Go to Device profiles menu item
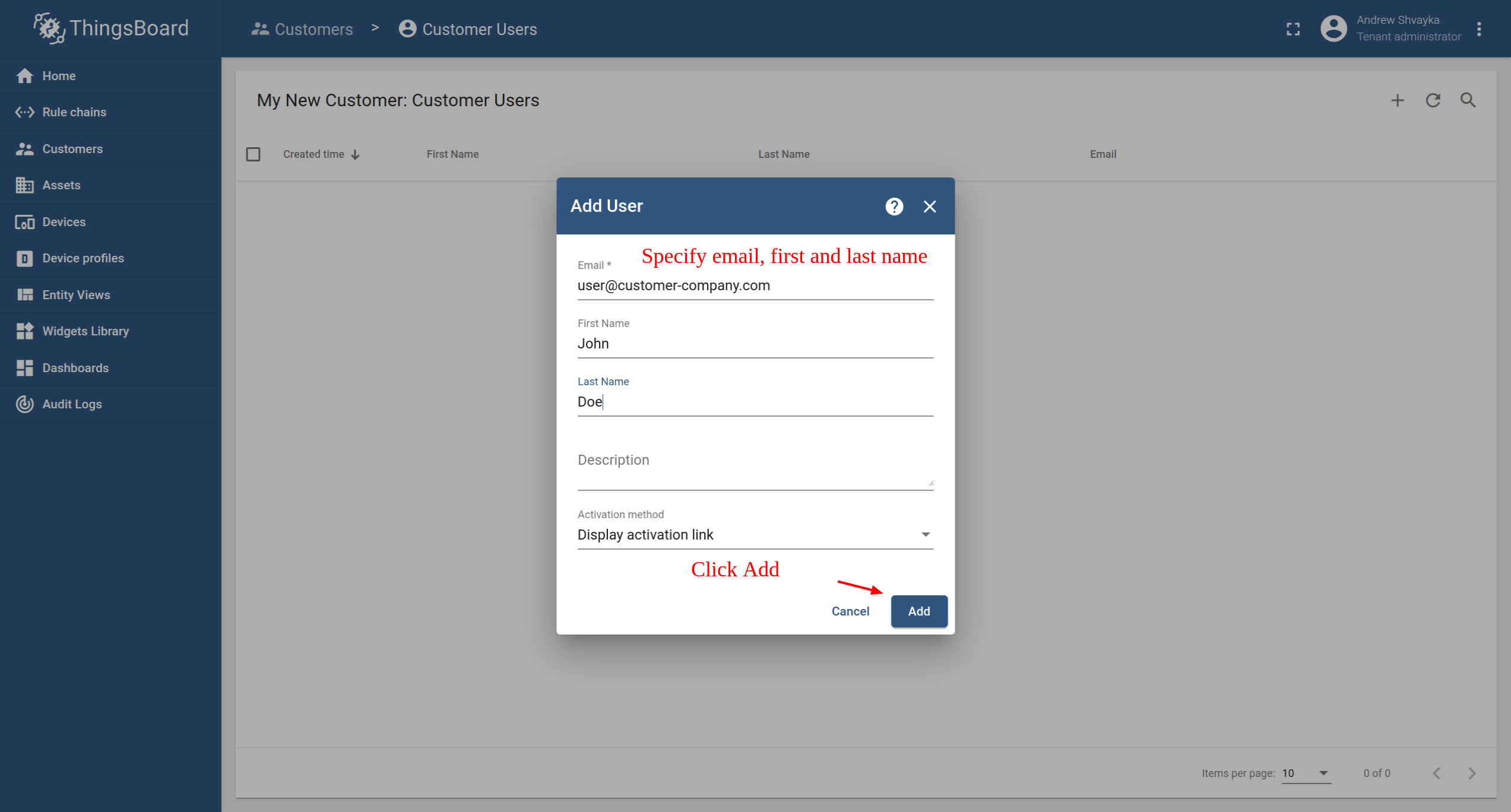This screenshot has height=812, width=1511. [x=83, y=258]
